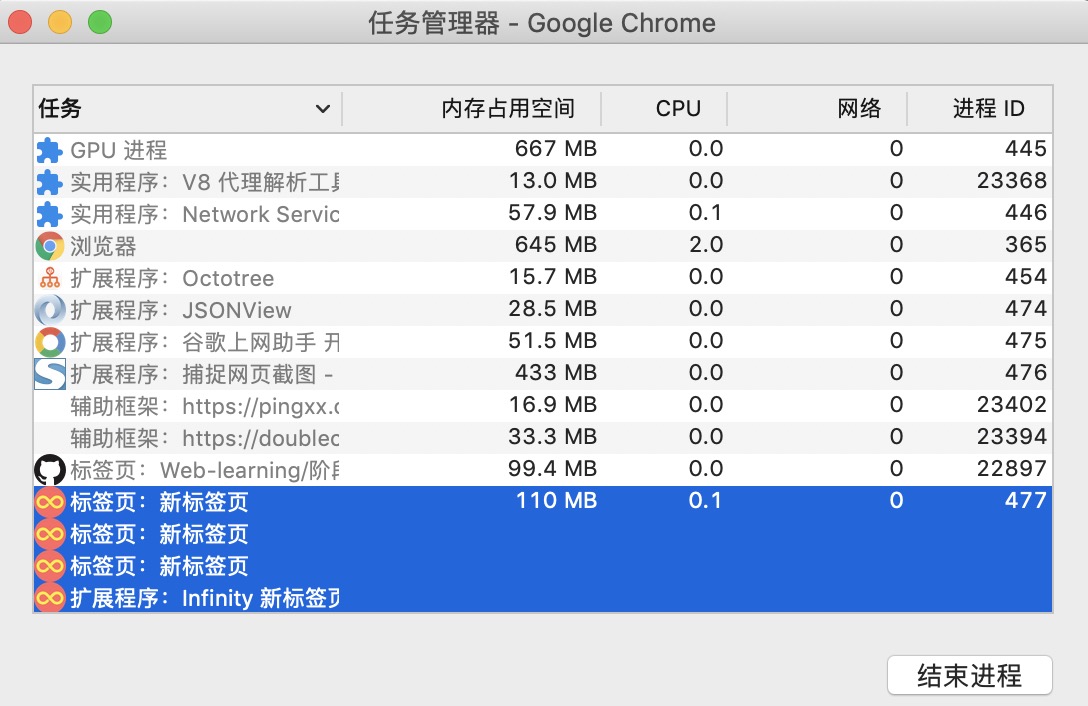Click the 57.9 MB memory value
The image size is (1088, 706).
[x=553, y=212]
